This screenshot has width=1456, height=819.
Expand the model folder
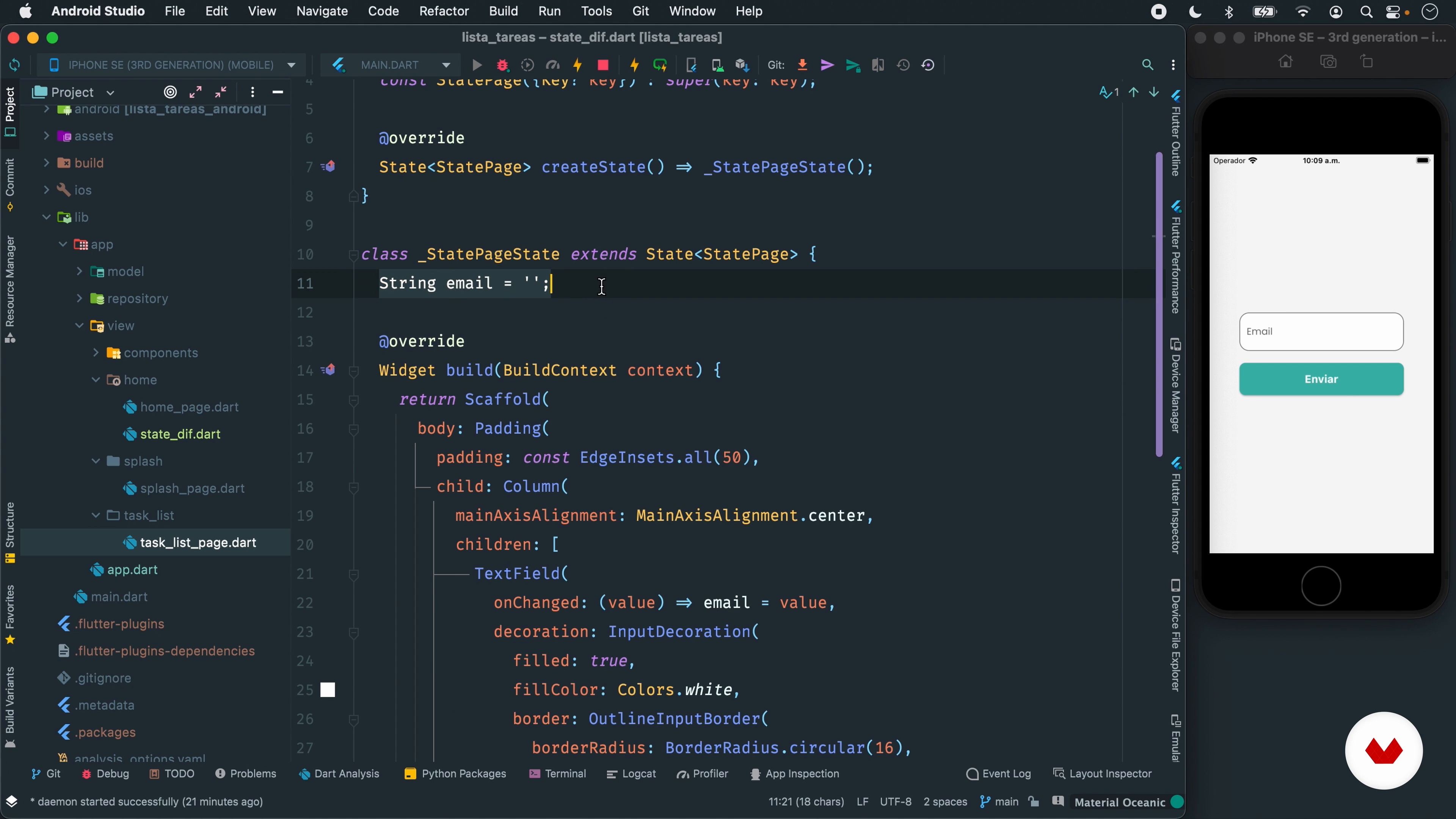79,271
